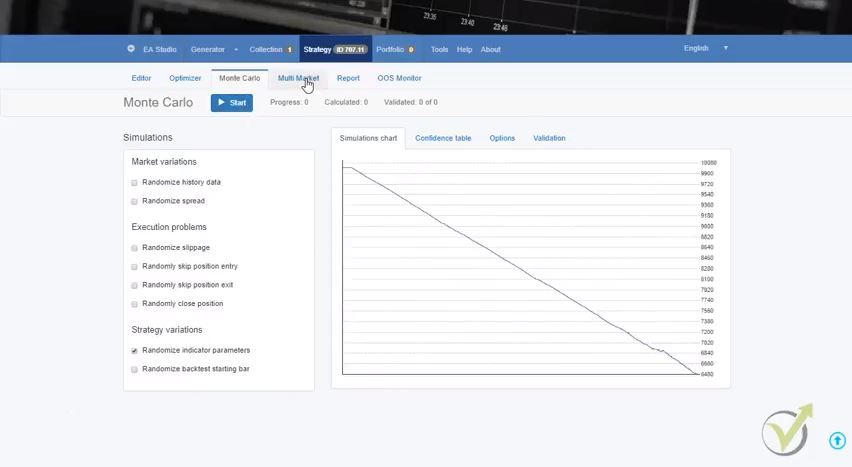Open the Collection menu
The width and height of the screenshot is (852, 467).
tap(271, 49)
